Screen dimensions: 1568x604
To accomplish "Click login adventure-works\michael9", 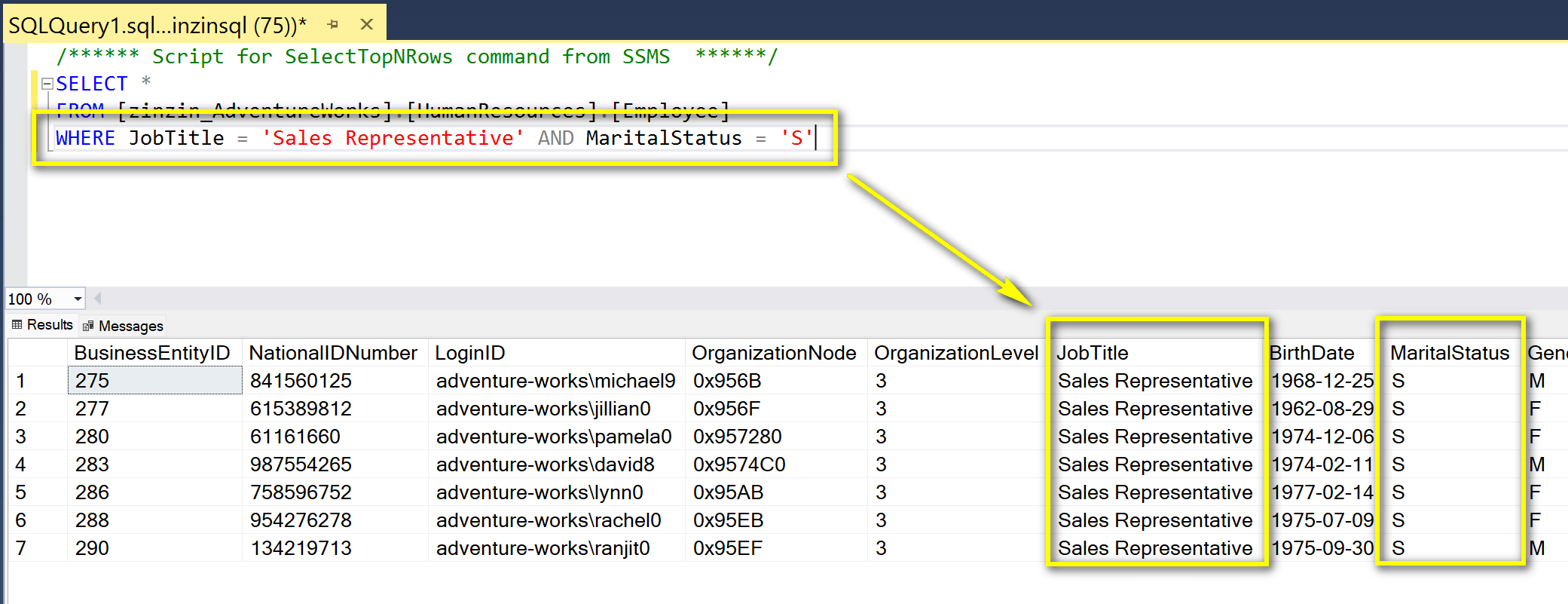I will click(557, 381).
